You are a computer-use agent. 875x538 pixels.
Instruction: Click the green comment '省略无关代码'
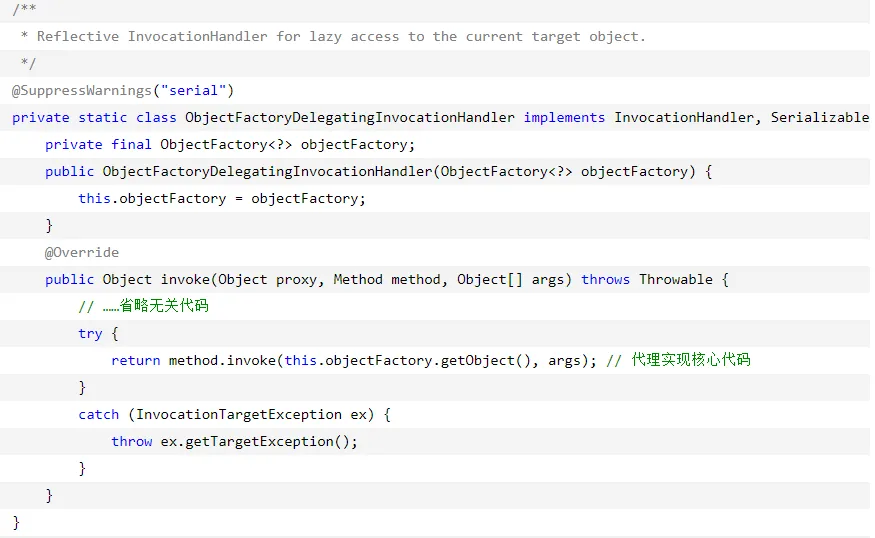(164, 306)
